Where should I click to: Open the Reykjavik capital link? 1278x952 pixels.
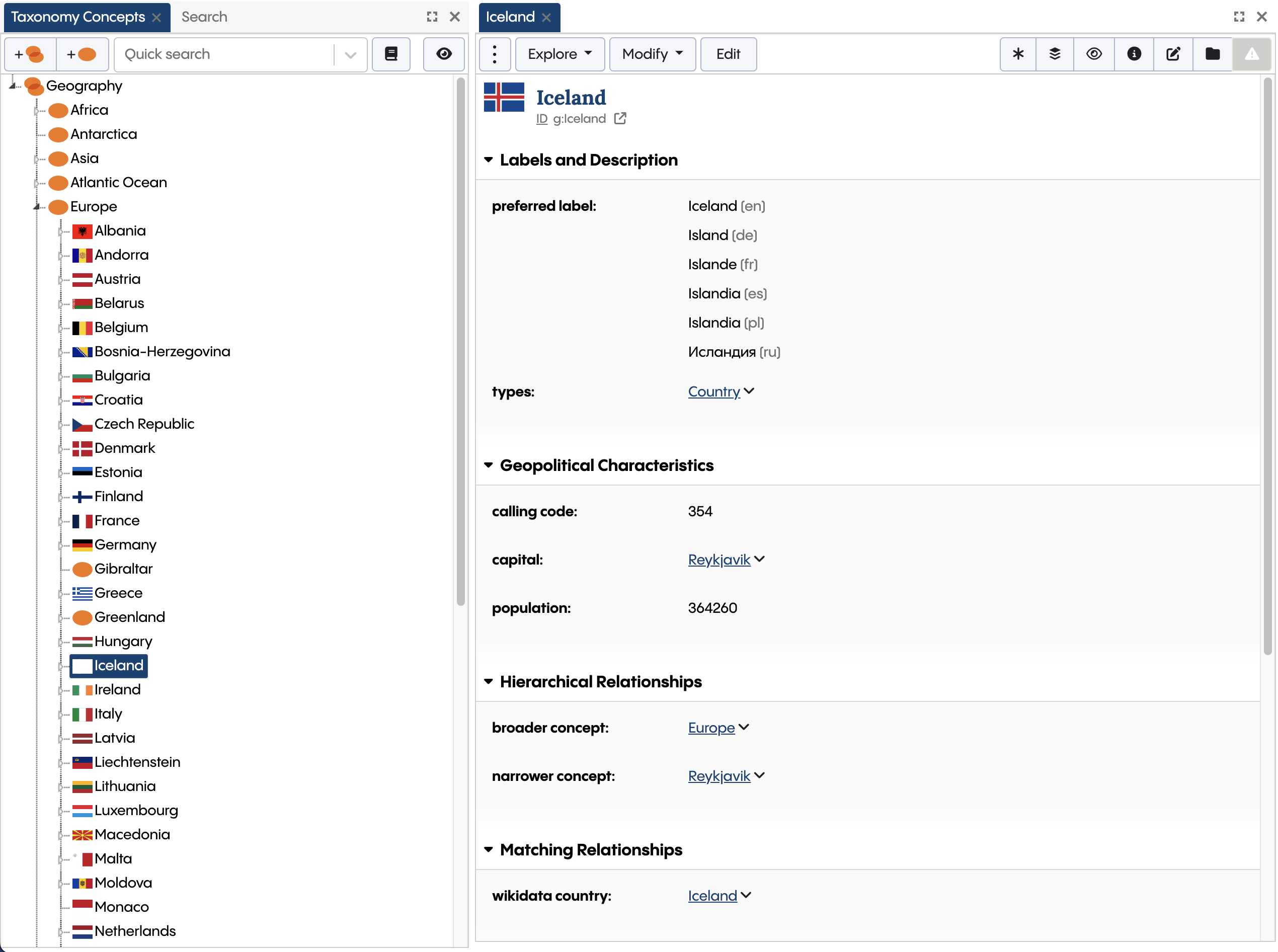pyautogui.click(x=719, y=559)
